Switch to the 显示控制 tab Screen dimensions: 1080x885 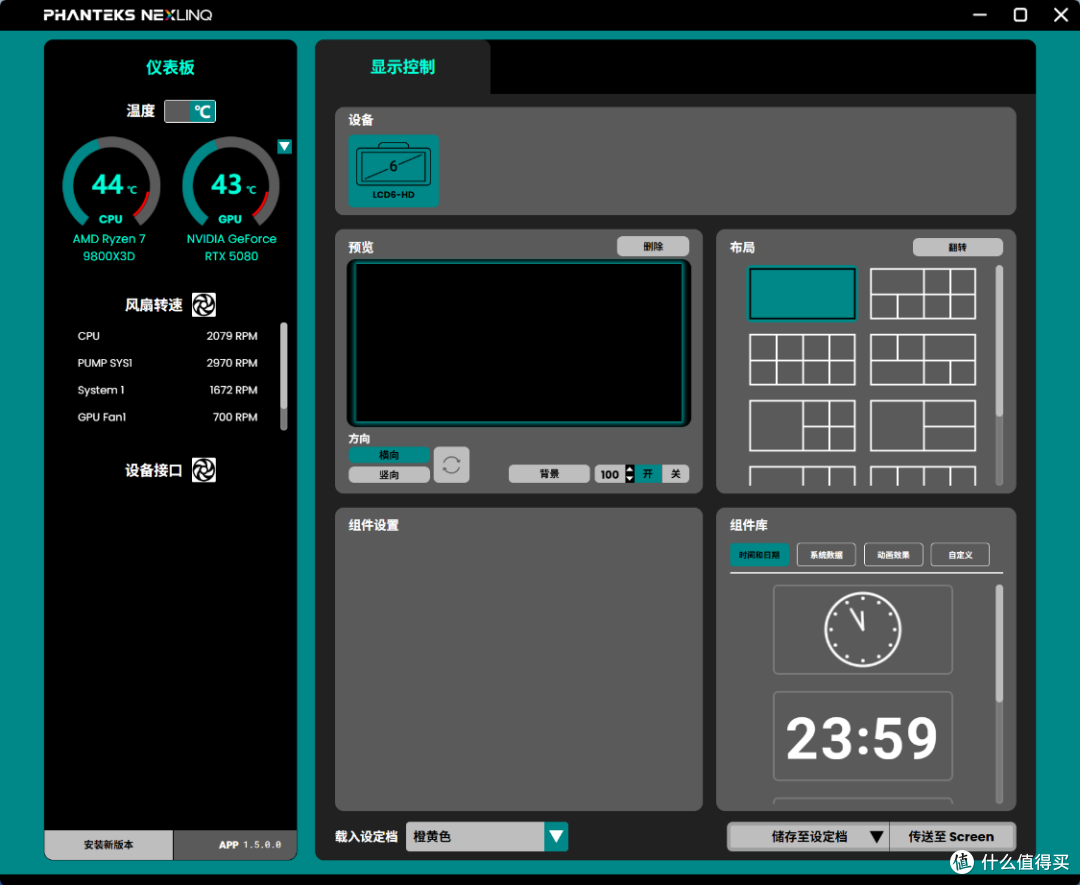pos(403,67)
